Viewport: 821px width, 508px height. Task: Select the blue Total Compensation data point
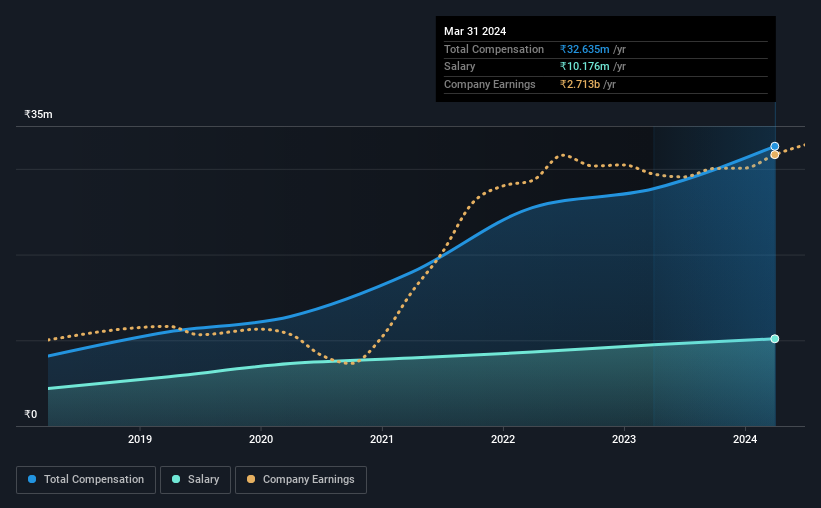774,146
